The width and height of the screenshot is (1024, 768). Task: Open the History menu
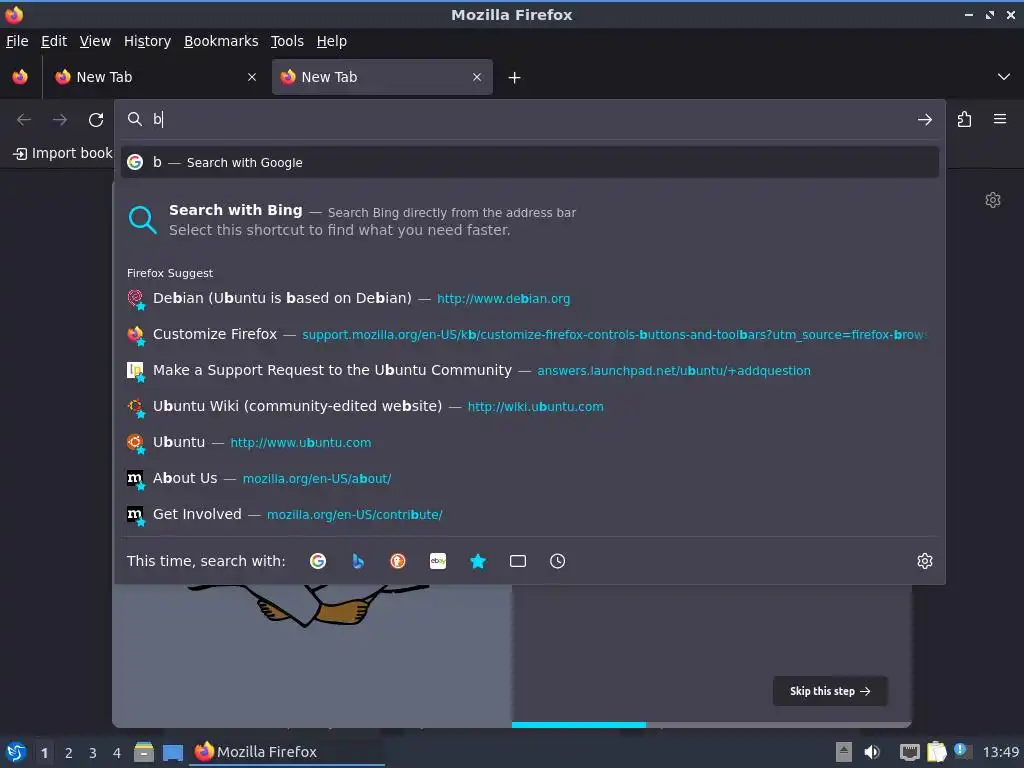click(x=147, y=41)
